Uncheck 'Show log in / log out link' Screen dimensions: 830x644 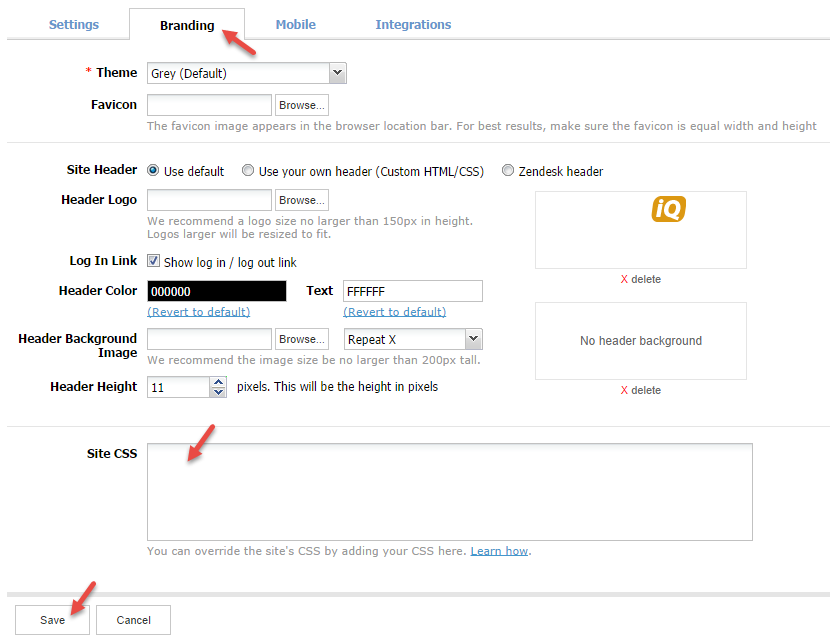153,262
